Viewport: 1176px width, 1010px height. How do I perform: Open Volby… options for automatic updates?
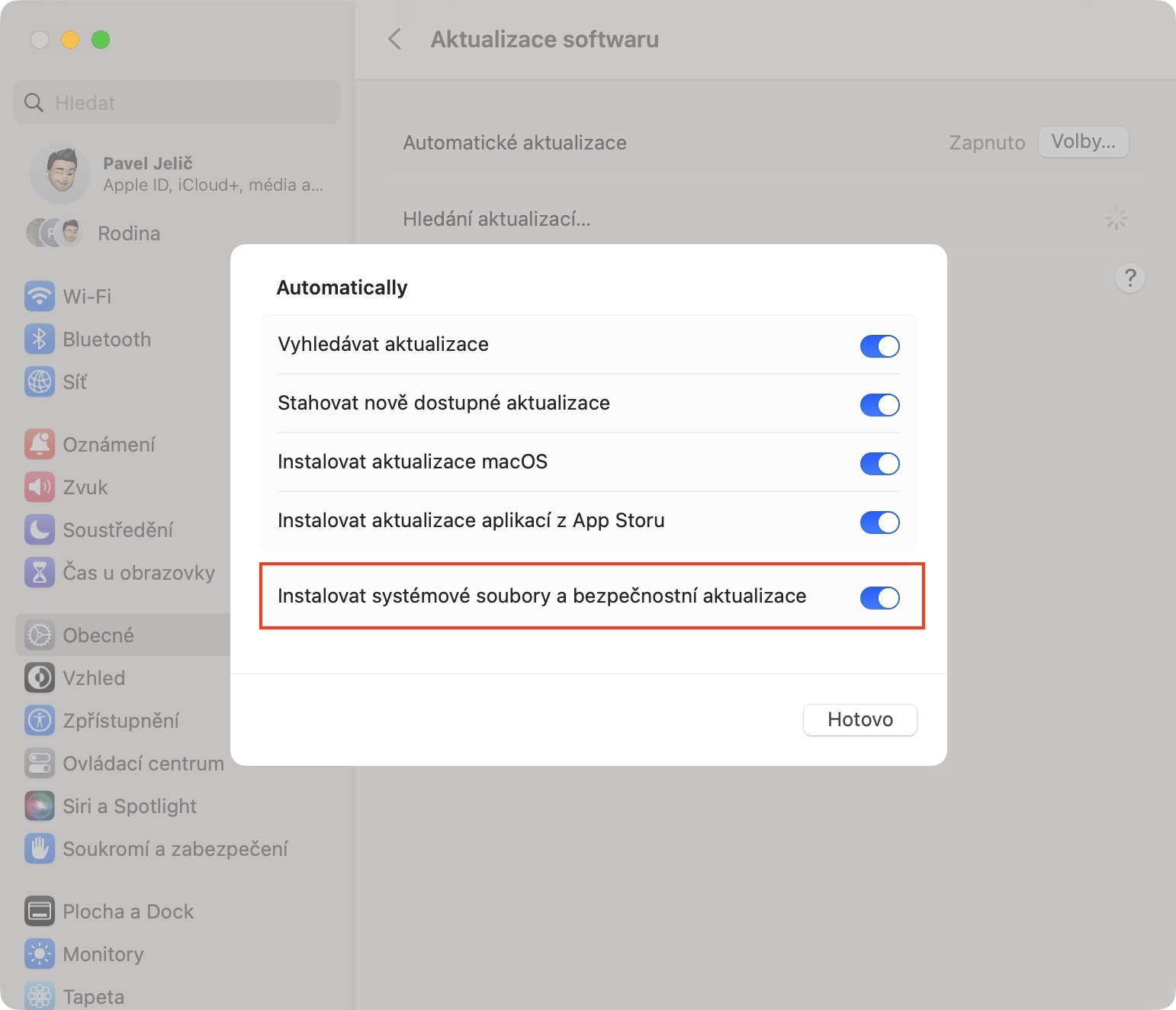tap(1083, 142)
